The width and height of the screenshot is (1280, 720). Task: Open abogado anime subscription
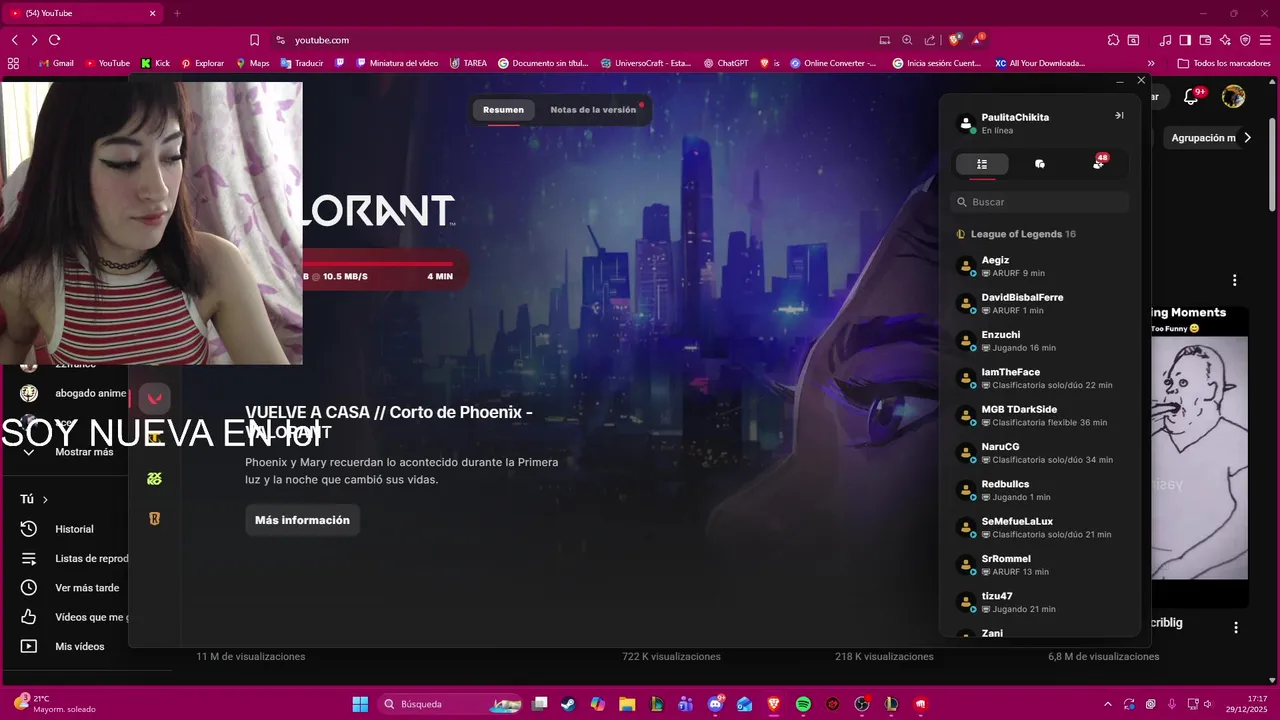75,394
